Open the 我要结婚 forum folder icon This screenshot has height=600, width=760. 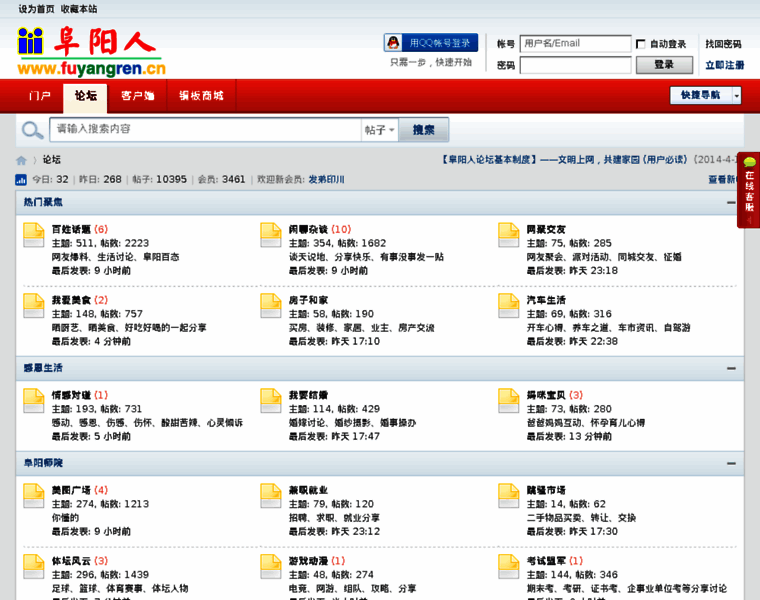point(271,401)
